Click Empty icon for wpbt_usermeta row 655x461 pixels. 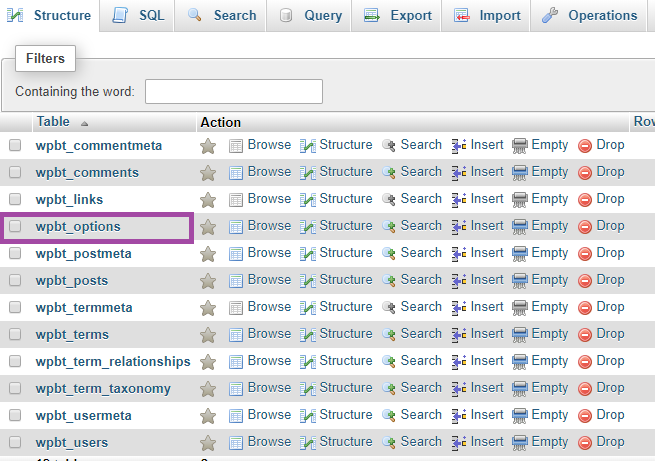520,416
